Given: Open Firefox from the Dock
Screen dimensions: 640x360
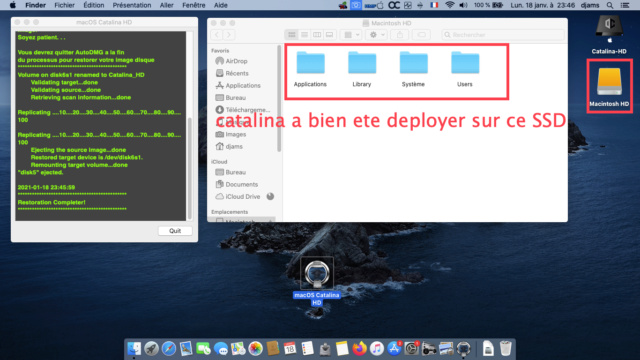Looking at the screenshot, I should point(360,349).
